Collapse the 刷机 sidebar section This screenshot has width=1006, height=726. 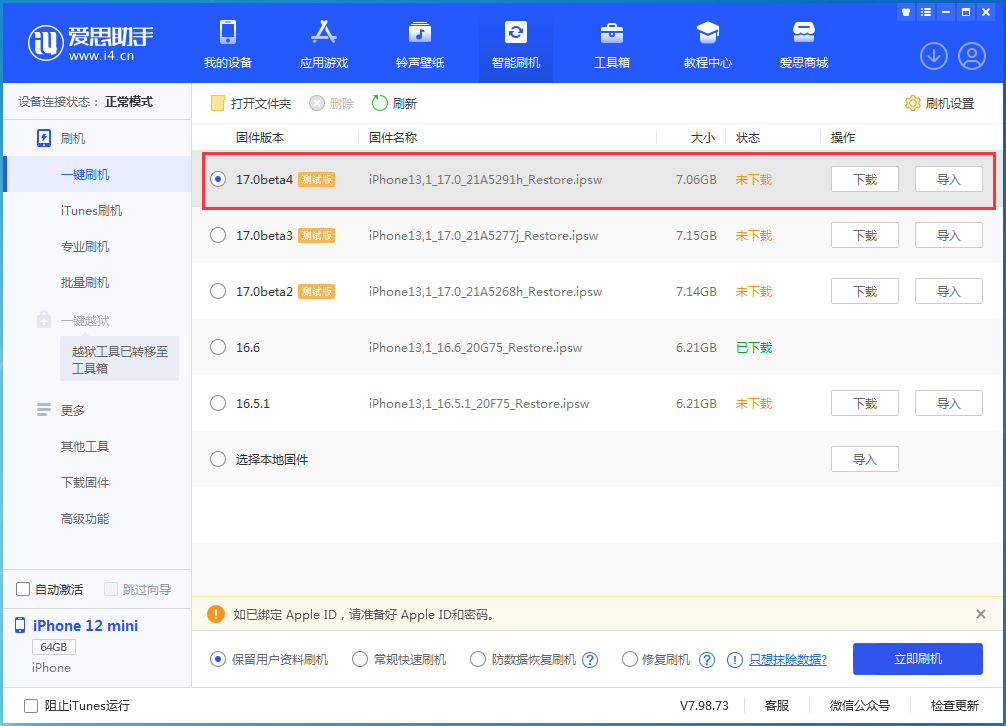click(x=70, y=138)
